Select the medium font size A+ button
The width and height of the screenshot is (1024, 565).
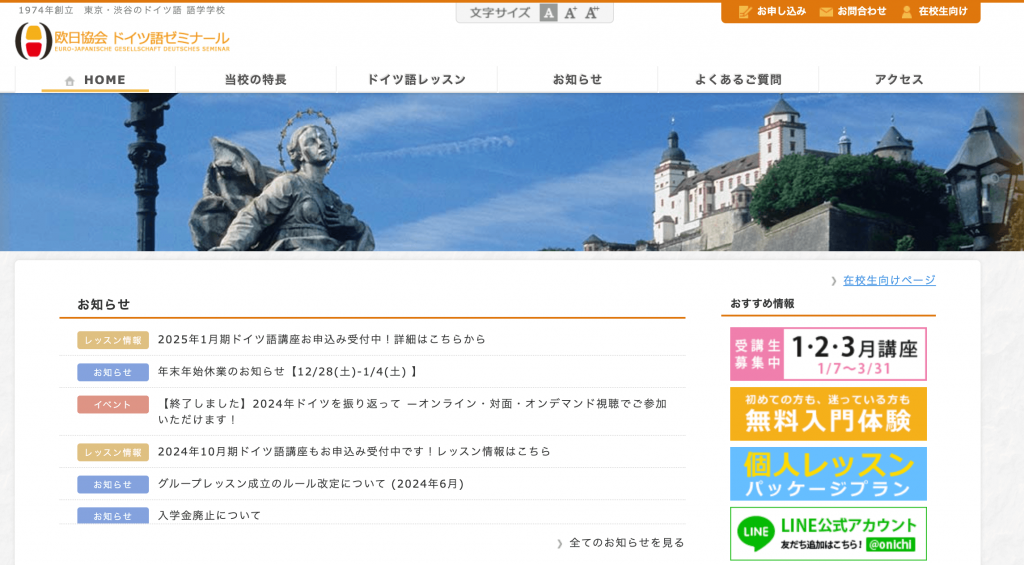click(570, 12)
